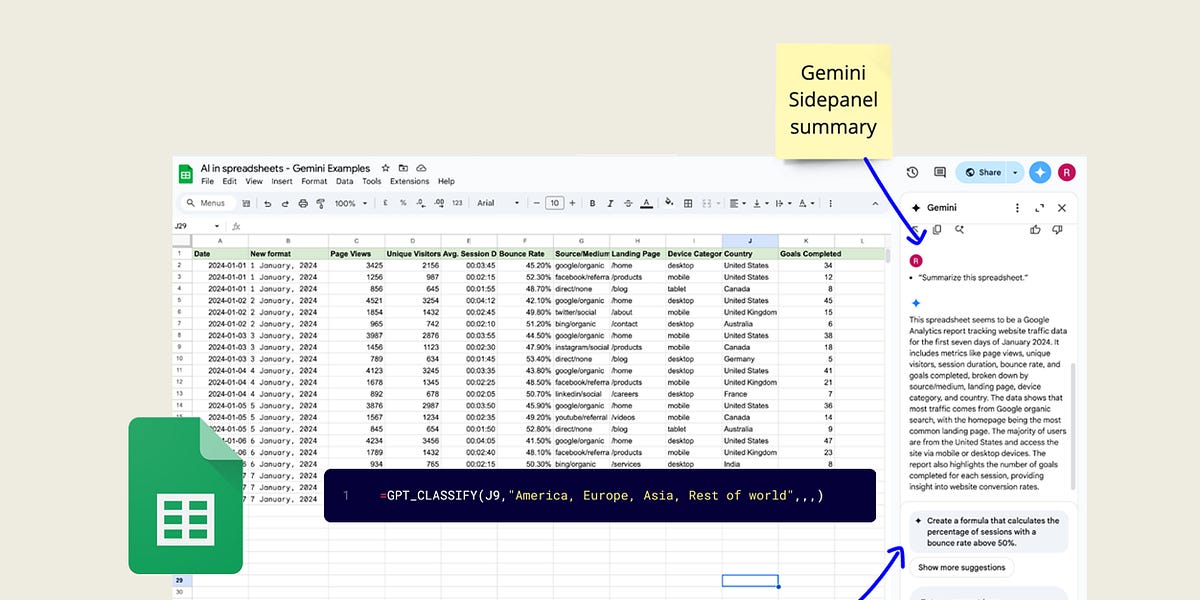Click the comments icon near Share
Viewport: 1200px width, 600px height.
click(940, 172)
